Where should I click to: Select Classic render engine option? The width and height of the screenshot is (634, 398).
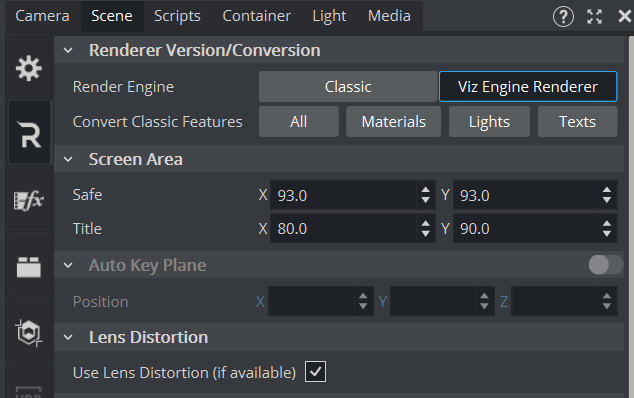pos(348,87)
